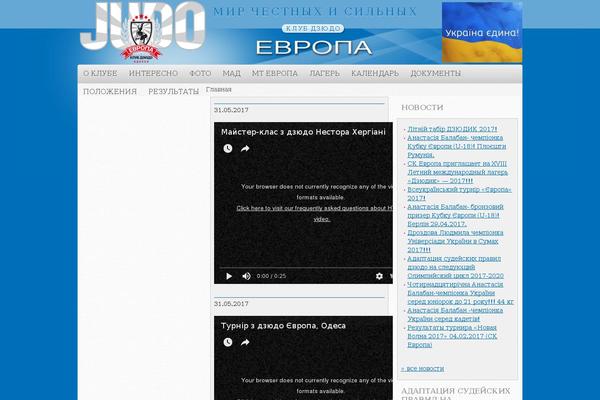Click title Турнір з дзюдо Європа, Одеса
Image resolution: width=600 pixels, height=400 pixels.
283,326
